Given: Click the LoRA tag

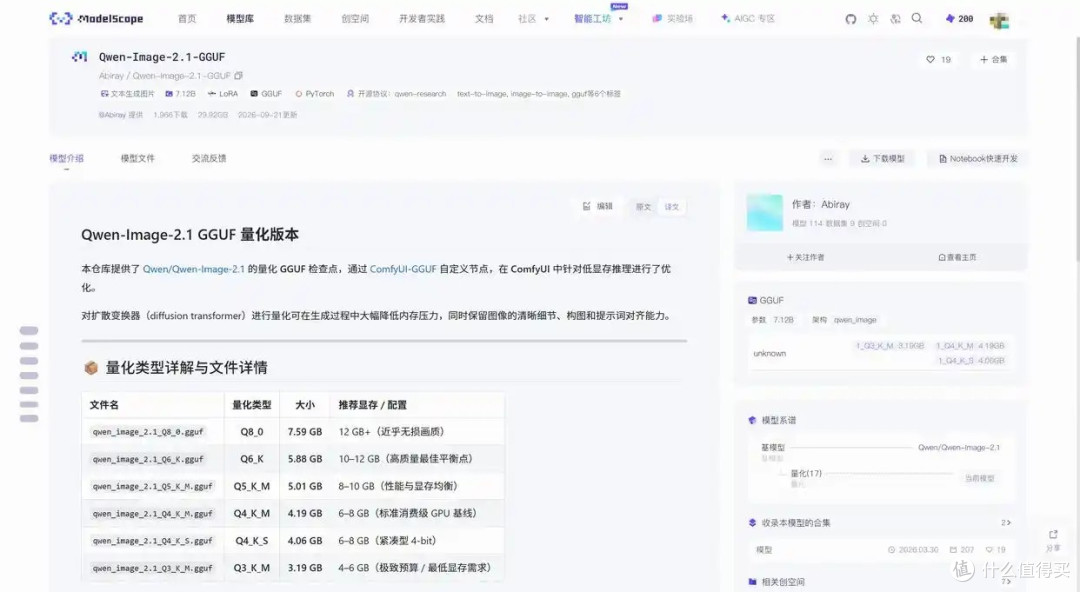Looking at the screenshot, I should point(222,94).
